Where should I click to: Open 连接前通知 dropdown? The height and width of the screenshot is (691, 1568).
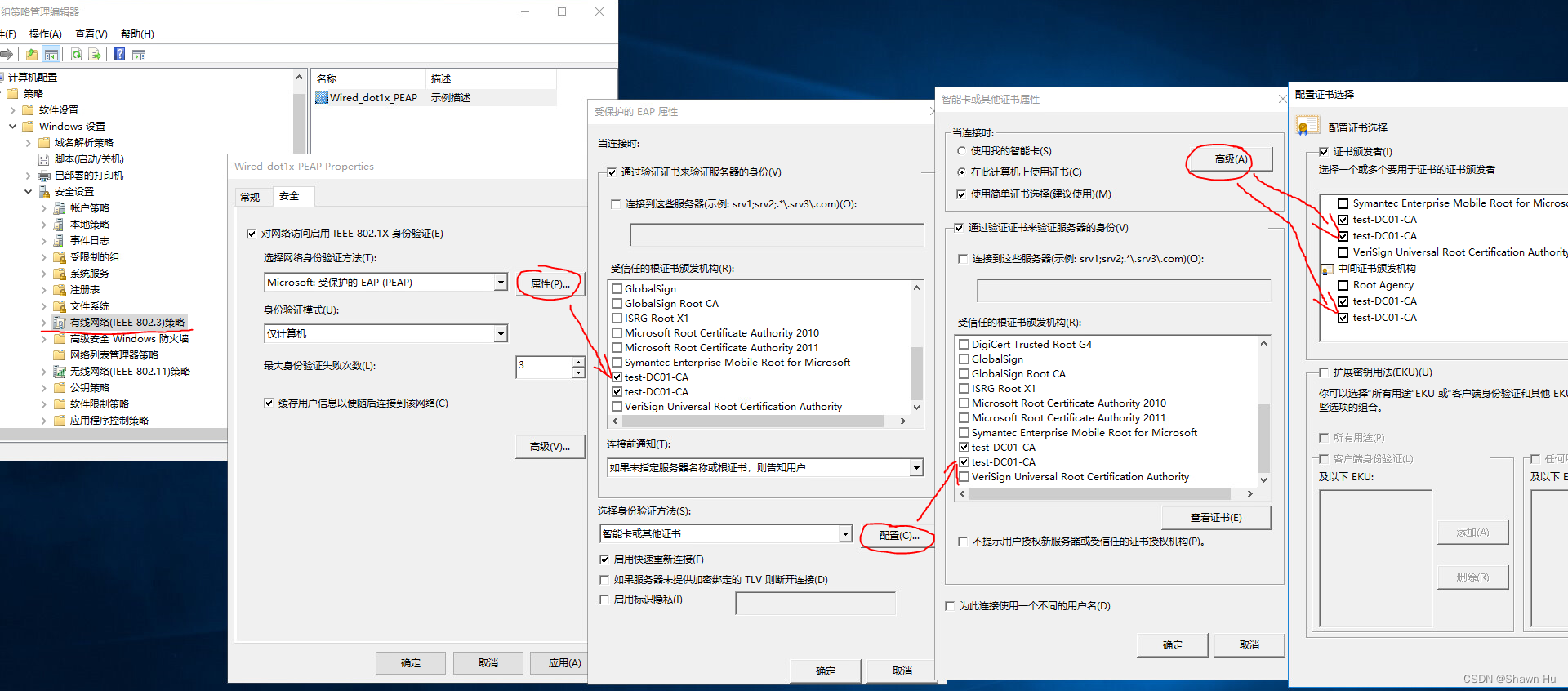point(916,468)
